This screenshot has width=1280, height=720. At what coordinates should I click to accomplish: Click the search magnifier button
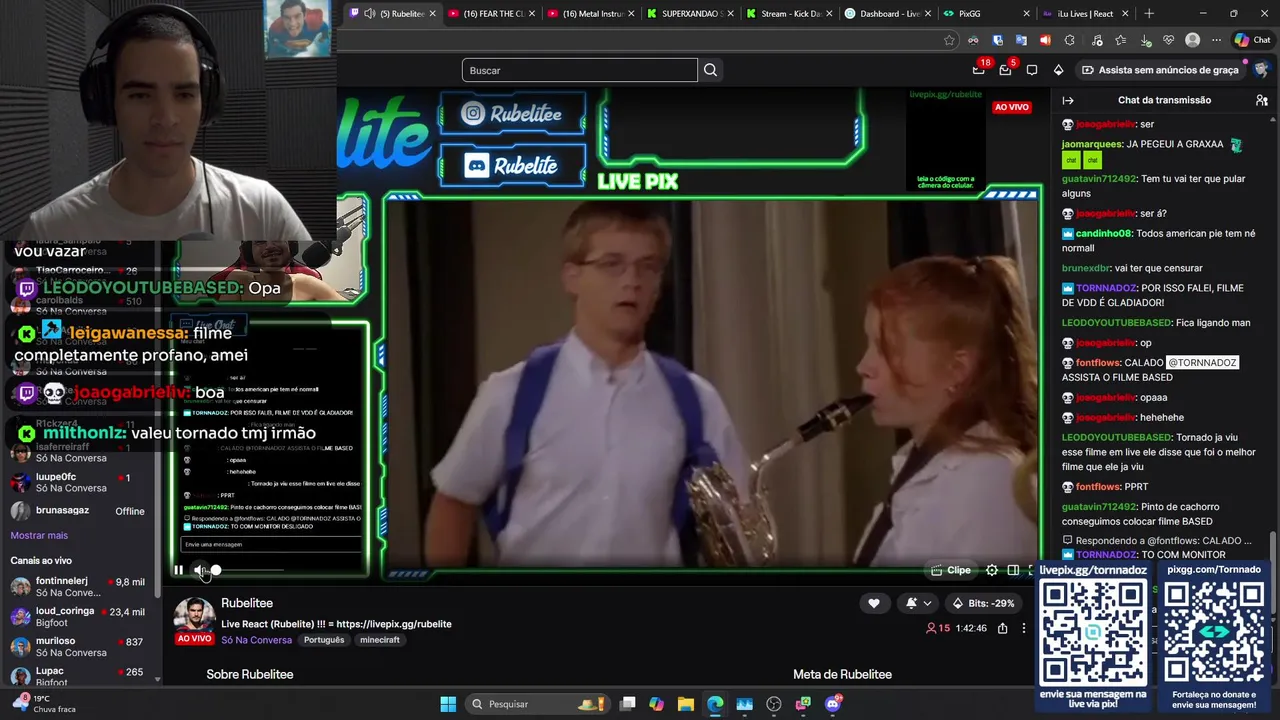tap(710, 70)
